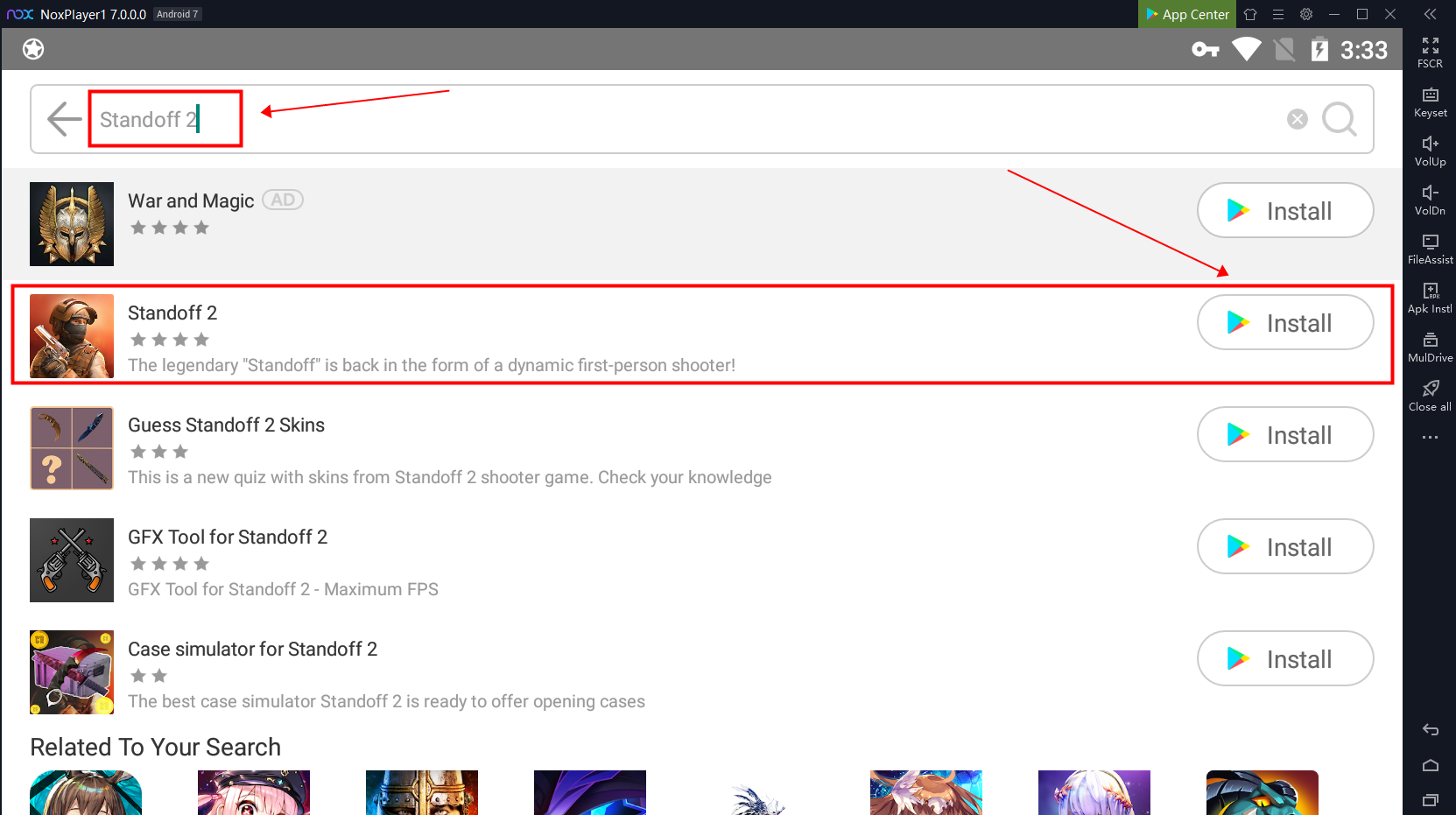Install GFX Tool for Standoff 2
This screenshot has width=1456, height=815.
(1284, 547)
